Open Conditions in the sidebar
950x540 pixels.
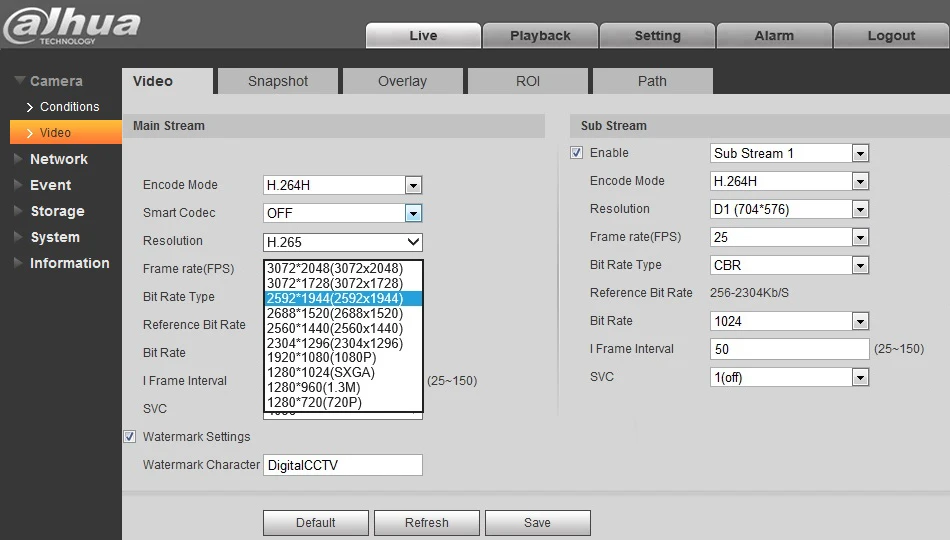(x=63, y=107)
